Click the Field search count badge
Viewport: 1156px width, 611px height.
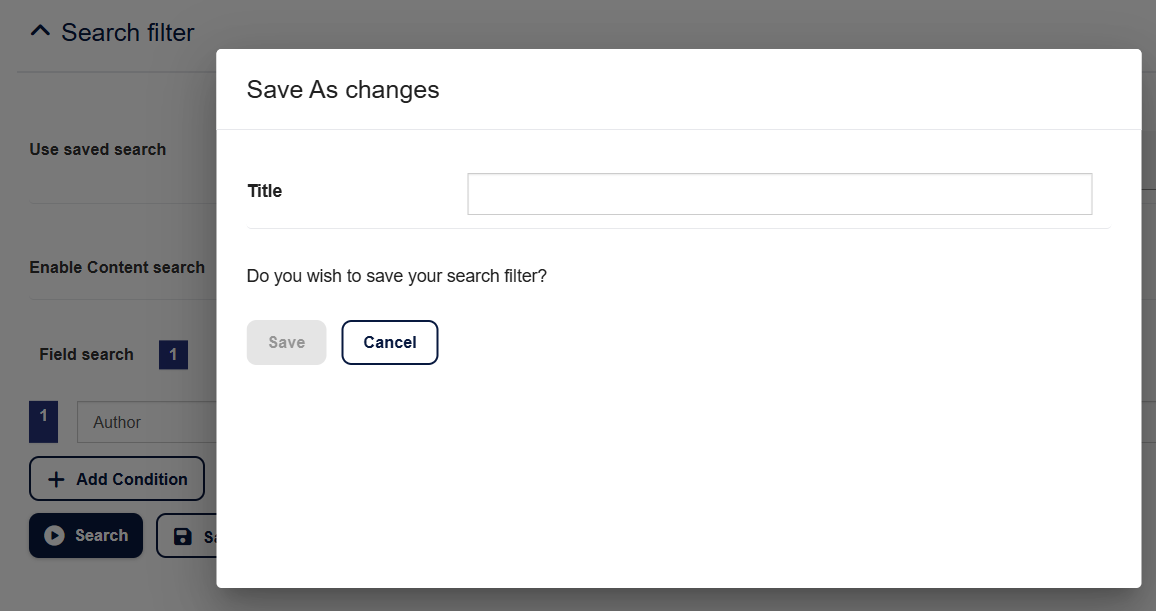click(173, 354)
